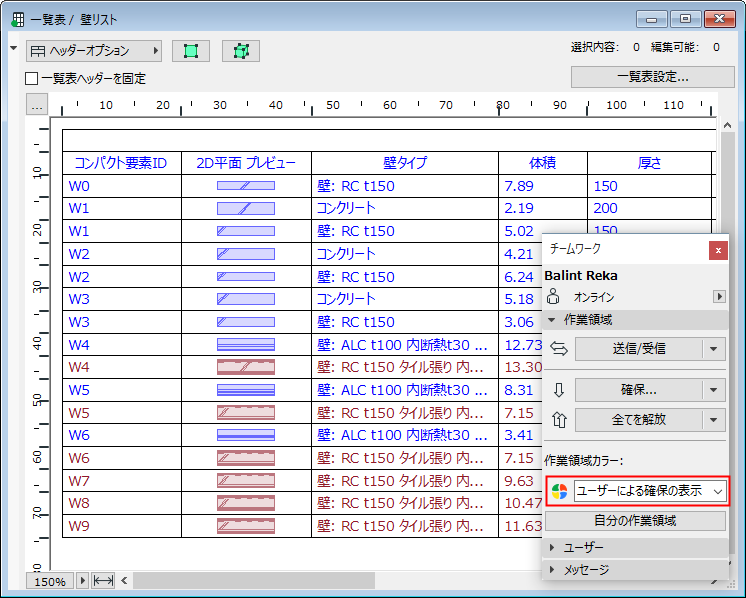Open the ヘッダーオプション dropdown
Viewport: 746px width, 598px height.
click(94, 51)
